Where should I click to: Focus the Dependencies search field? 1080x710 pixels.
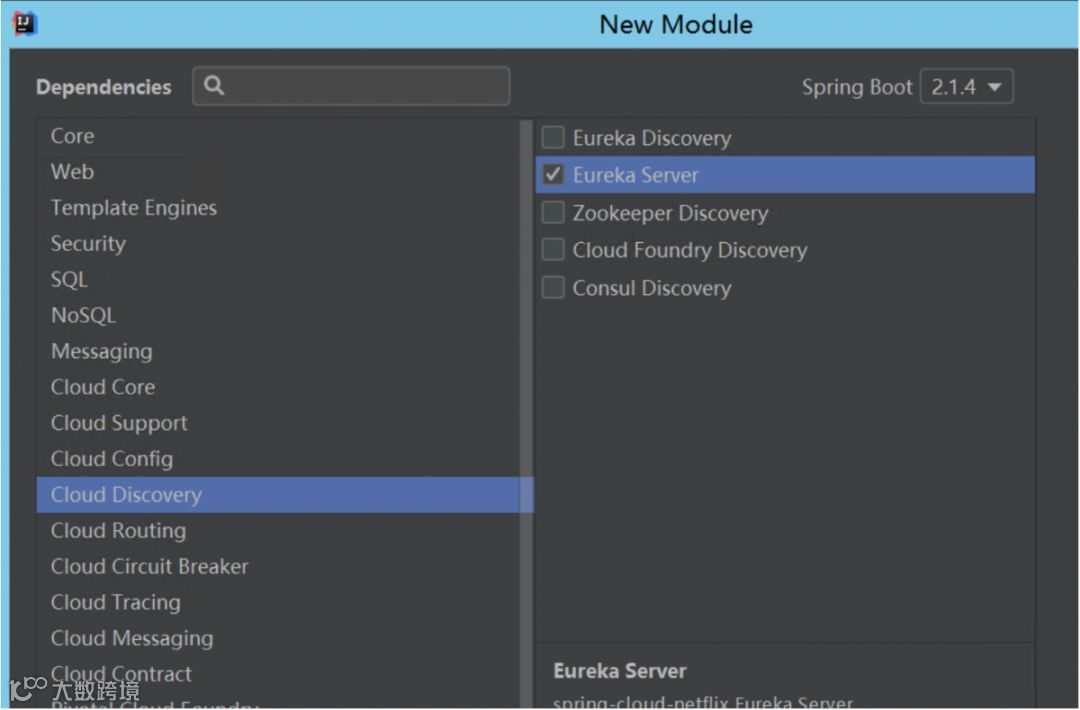pos(351,86)
